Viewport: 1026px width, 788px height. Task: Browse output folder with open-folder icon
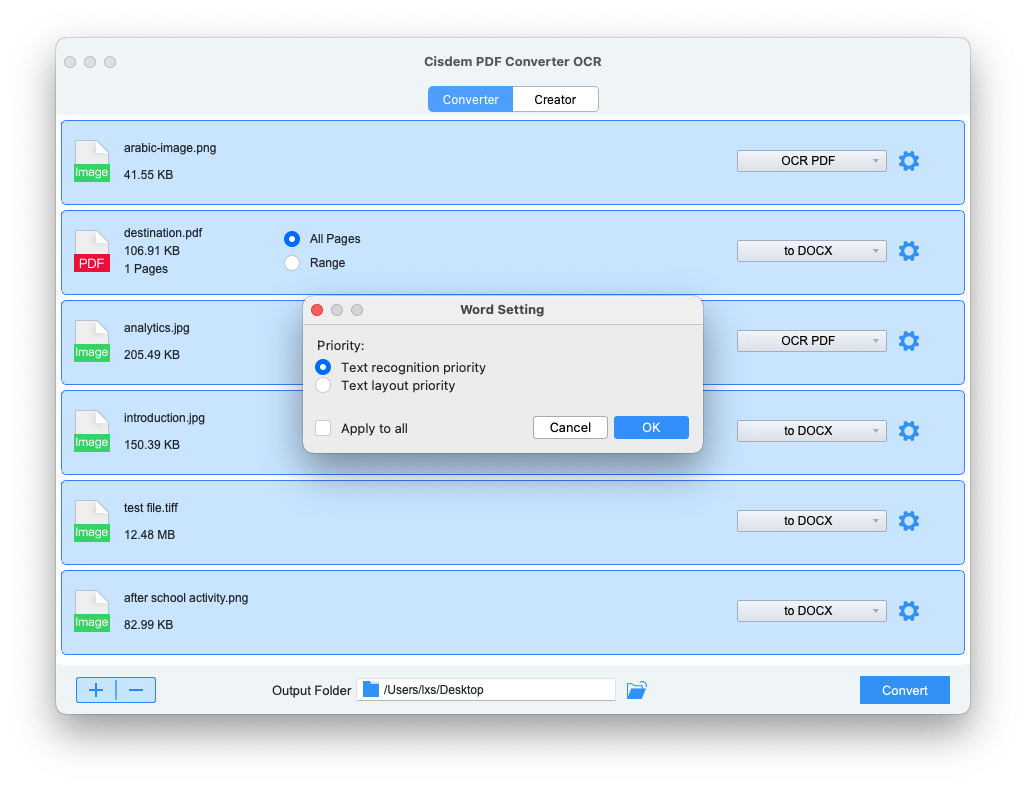[x=637, y=690]
